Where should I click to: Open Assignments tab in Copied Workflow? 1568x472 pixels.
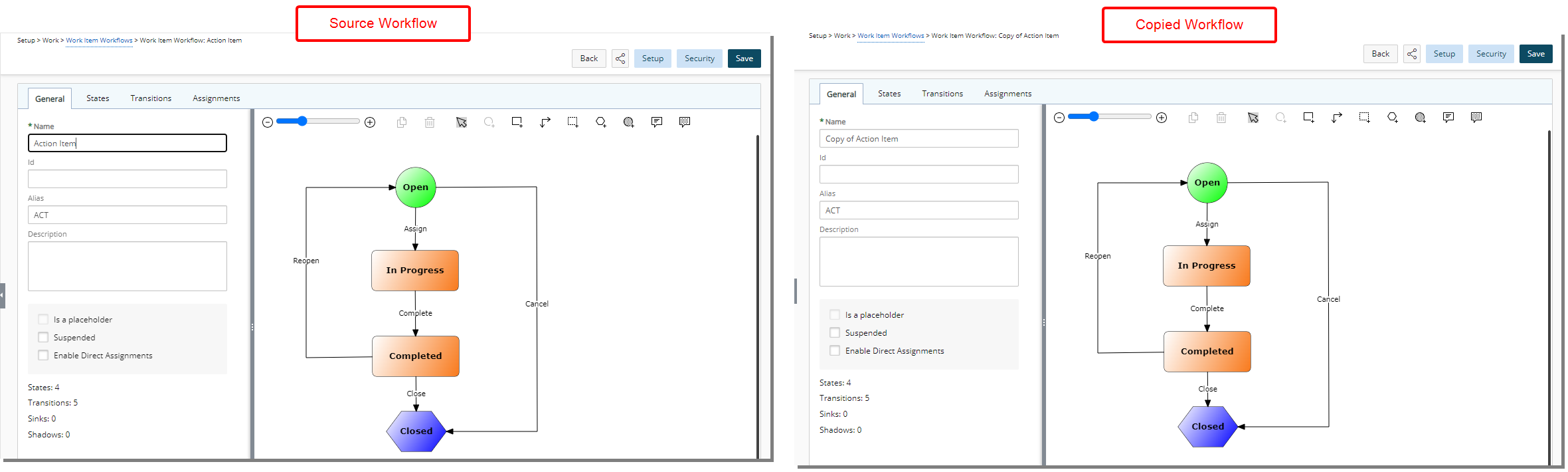click(1008, 94)
